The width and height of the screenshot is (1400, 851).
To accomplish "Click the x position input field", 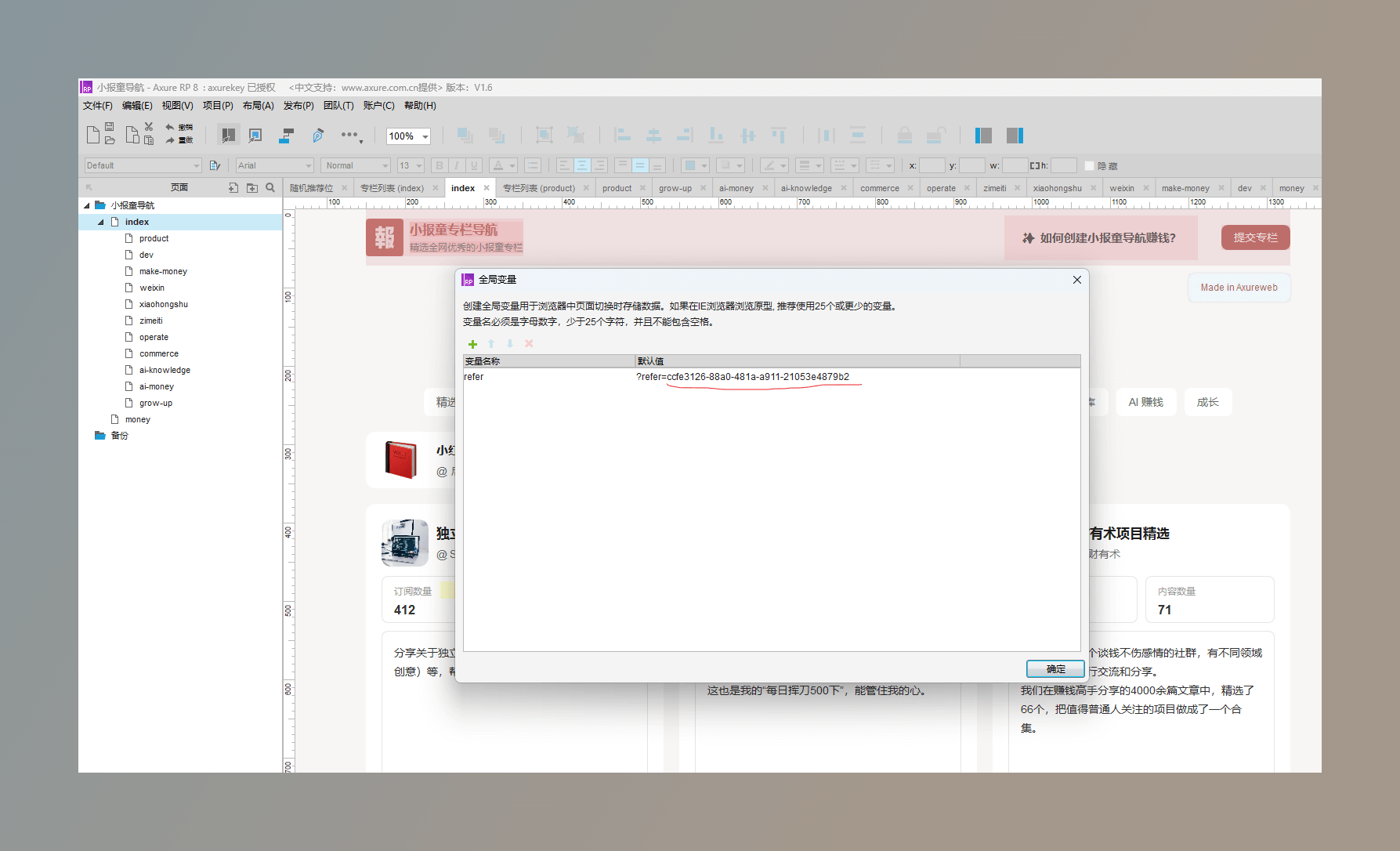I will [932, 165].
